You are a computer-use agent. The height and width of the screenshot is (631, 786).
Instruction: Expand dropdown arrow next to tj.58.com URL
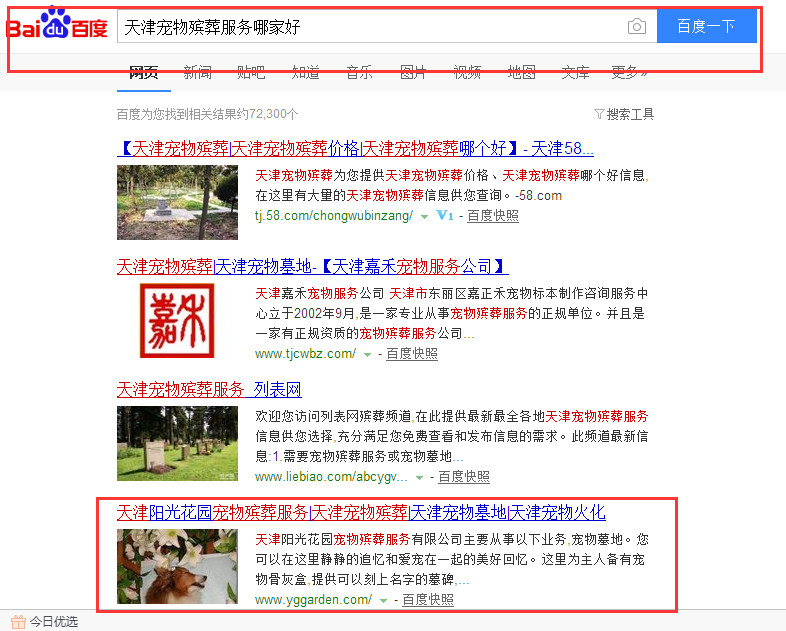click(425, 217)
